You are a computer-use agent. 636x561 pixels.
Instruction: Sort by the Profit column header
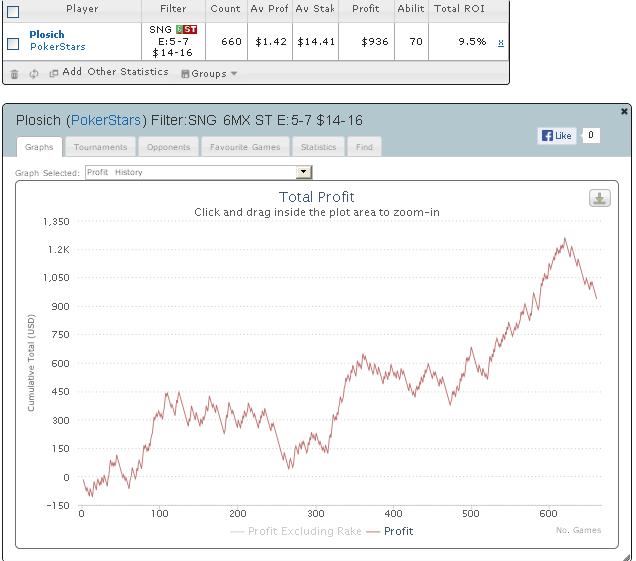365,9
